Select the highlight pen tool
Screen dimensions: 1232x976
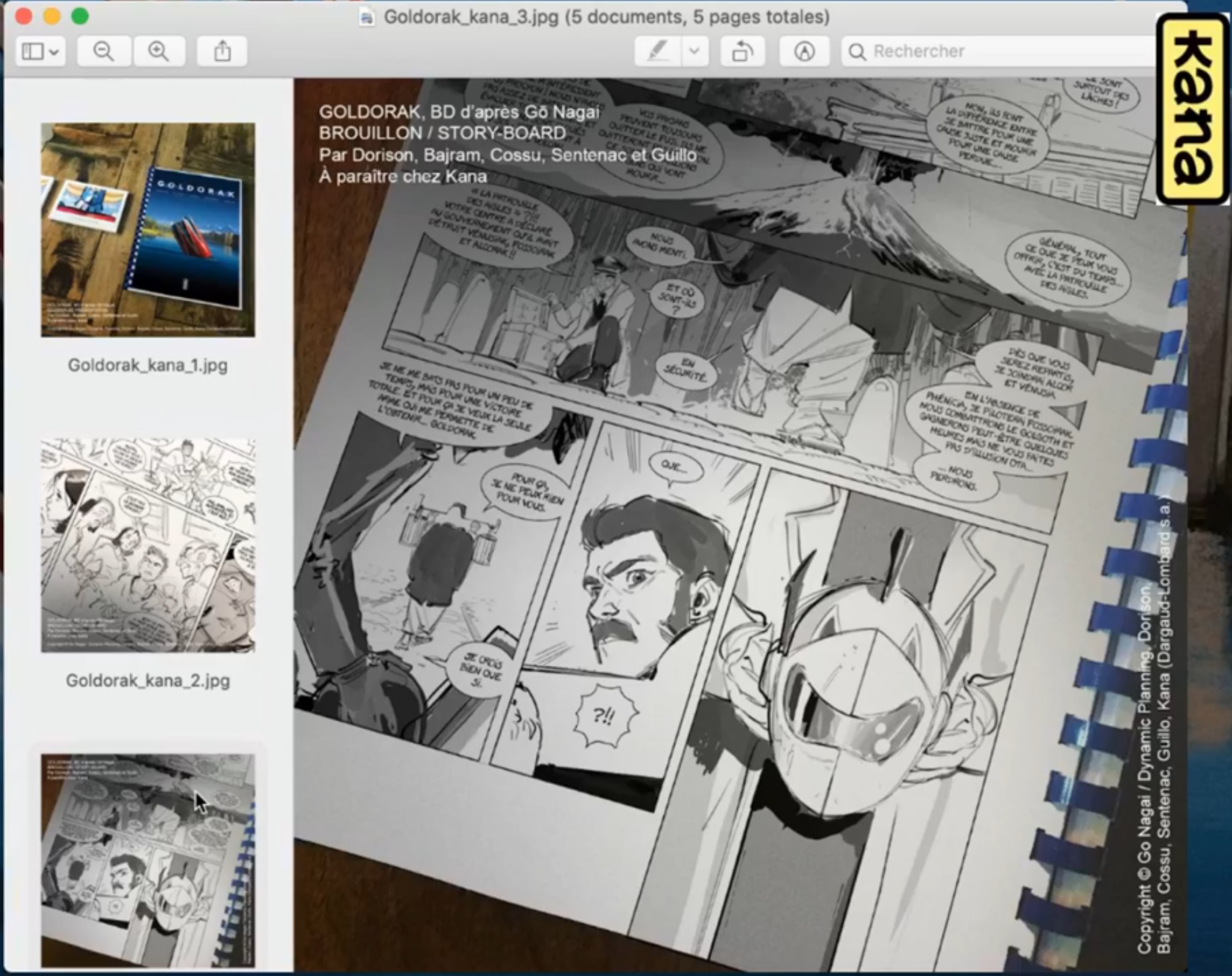(x=658, y=51)
